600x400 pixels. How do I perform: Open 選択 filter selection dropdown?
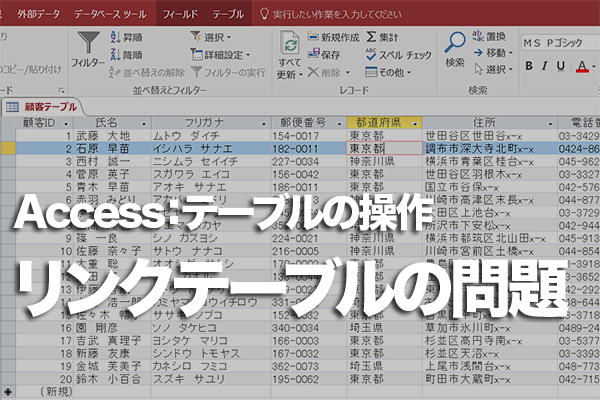coord(211,37)
